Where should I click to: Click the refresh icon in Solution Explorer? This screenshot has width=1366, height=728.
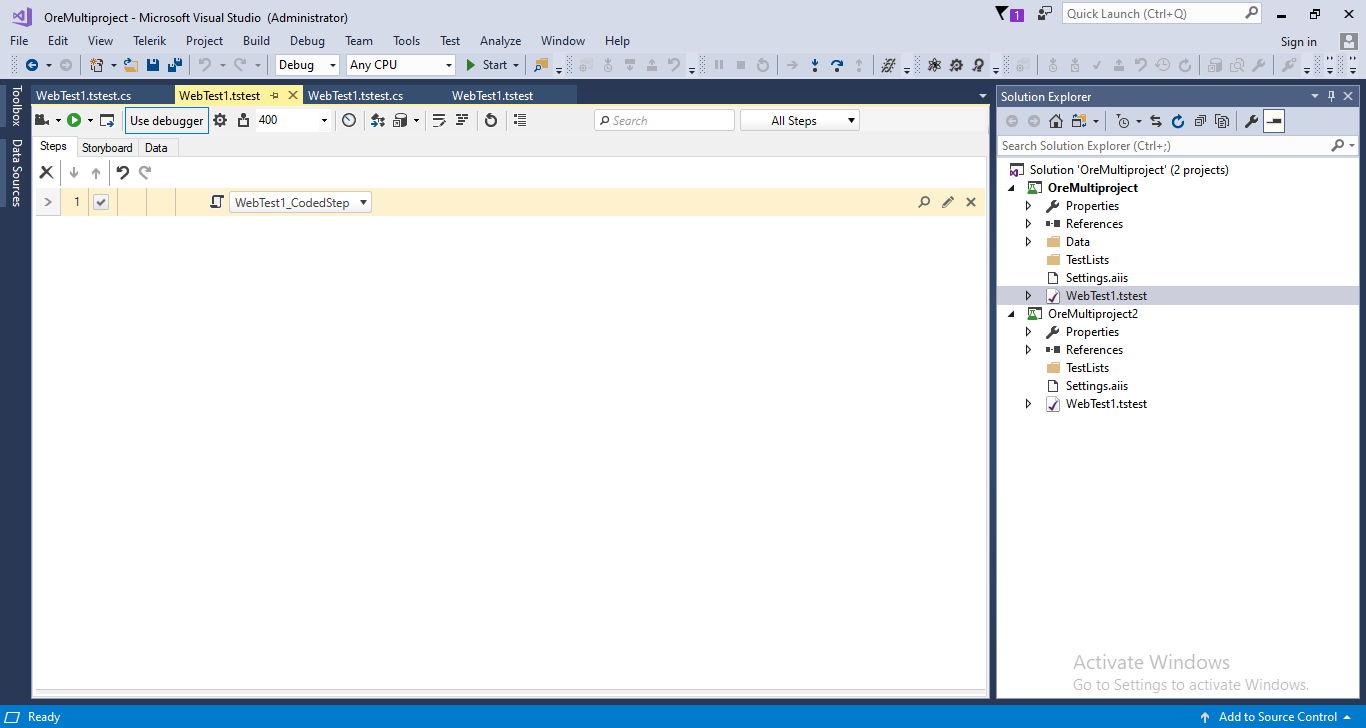tap(1178, 121)
